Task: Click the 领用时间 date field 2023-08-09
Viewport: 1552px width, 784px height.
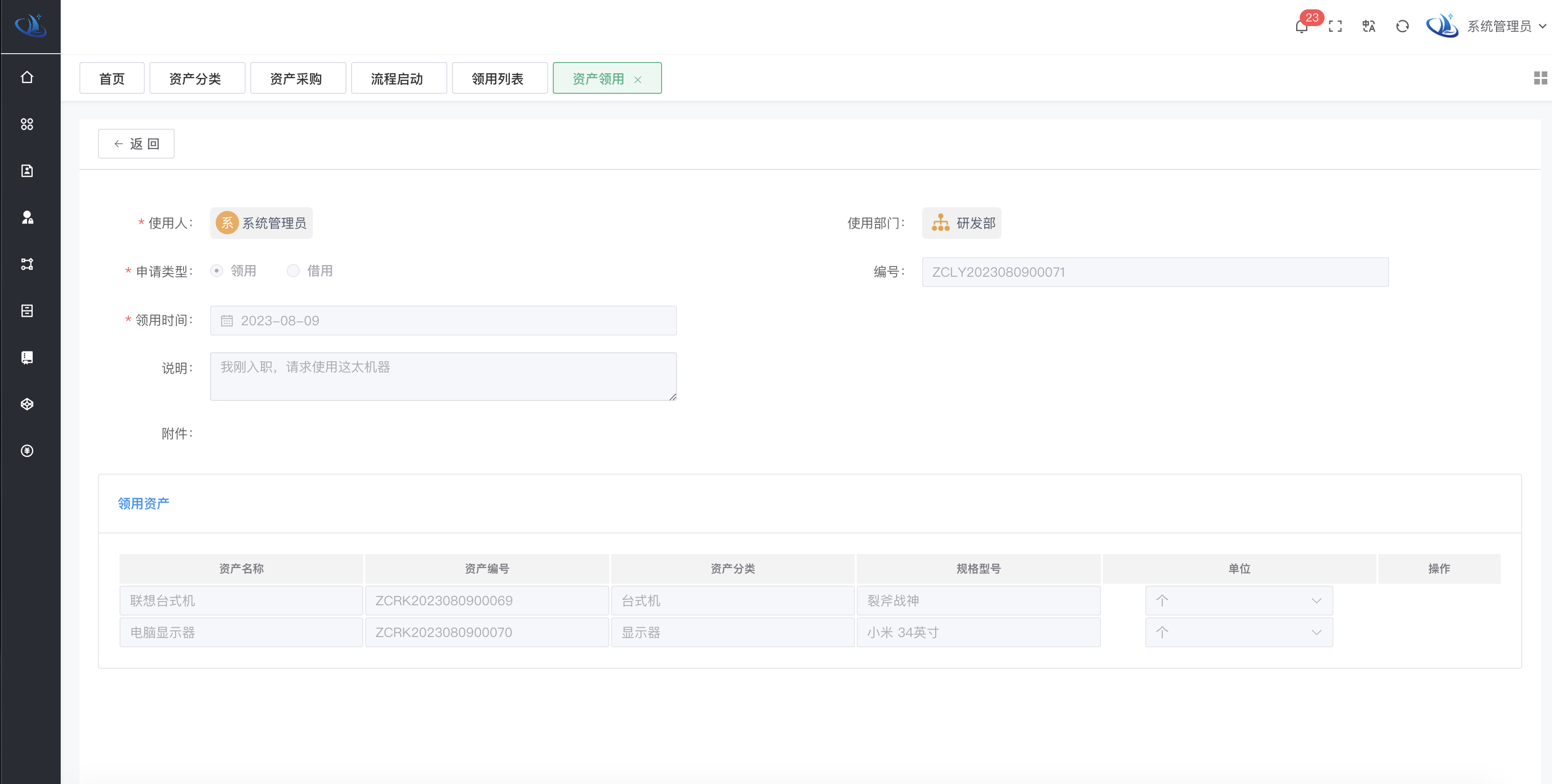Action: pyautogui.click(x=444, y=321)
